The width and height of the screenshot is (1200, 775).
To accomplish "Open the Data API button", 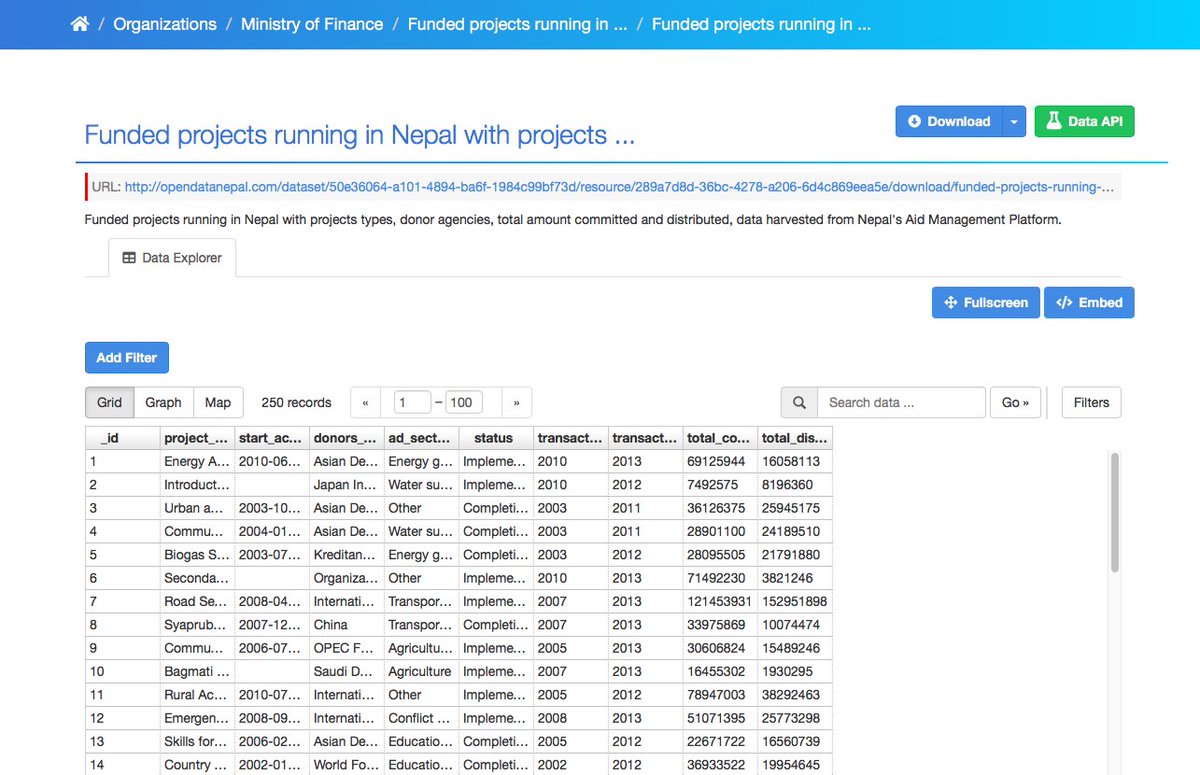I will point(1084,121).
